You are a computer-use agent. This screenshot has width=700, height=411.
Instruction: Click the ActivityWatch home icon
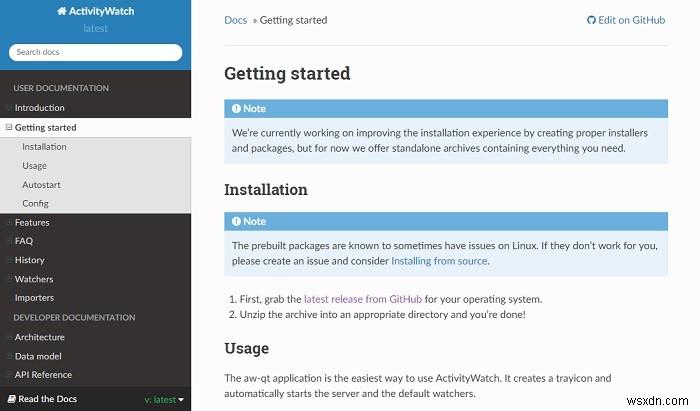click(x=62, y=11)
